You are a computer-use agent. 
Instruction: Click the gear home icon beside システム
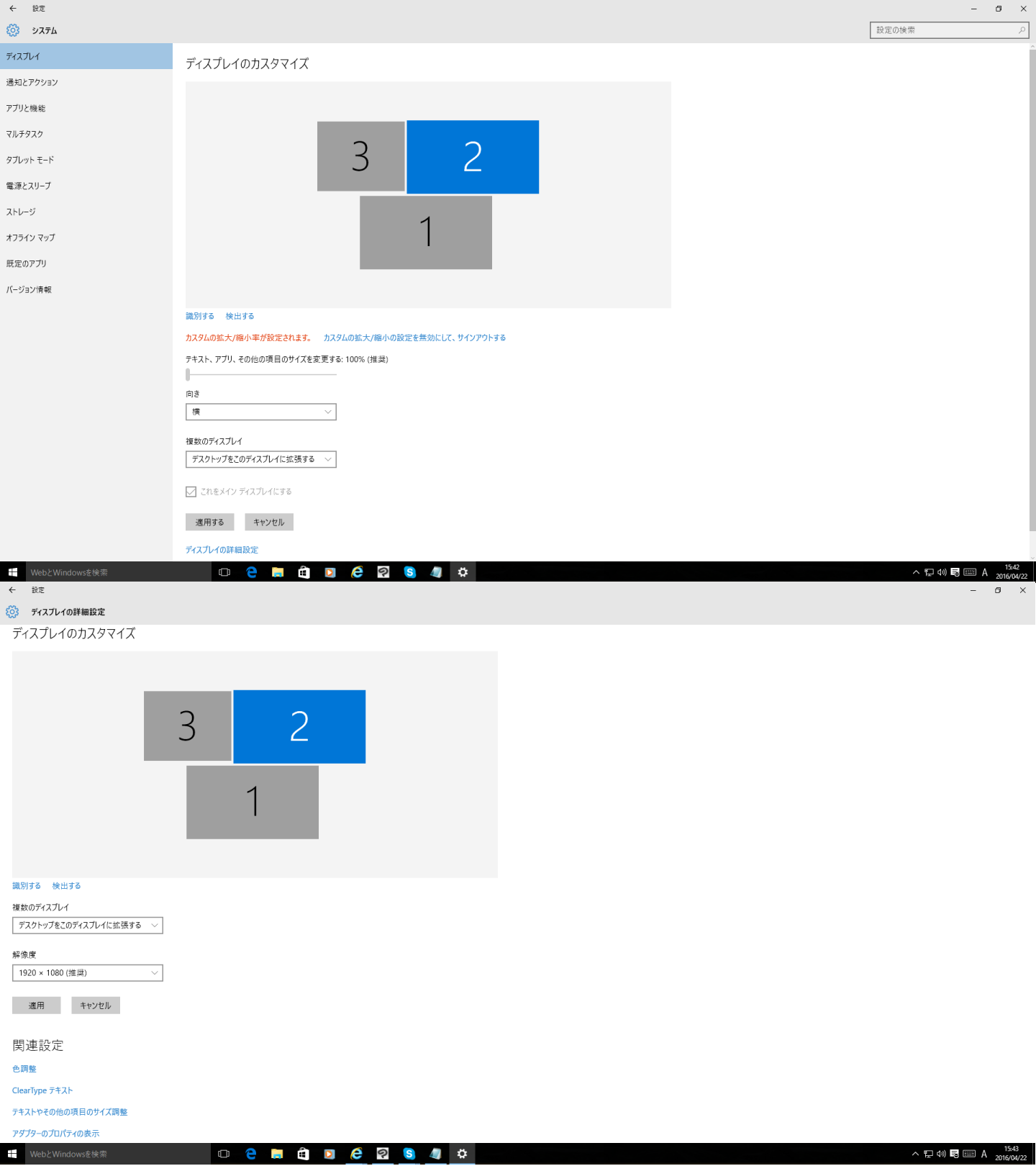pos(13,30)
